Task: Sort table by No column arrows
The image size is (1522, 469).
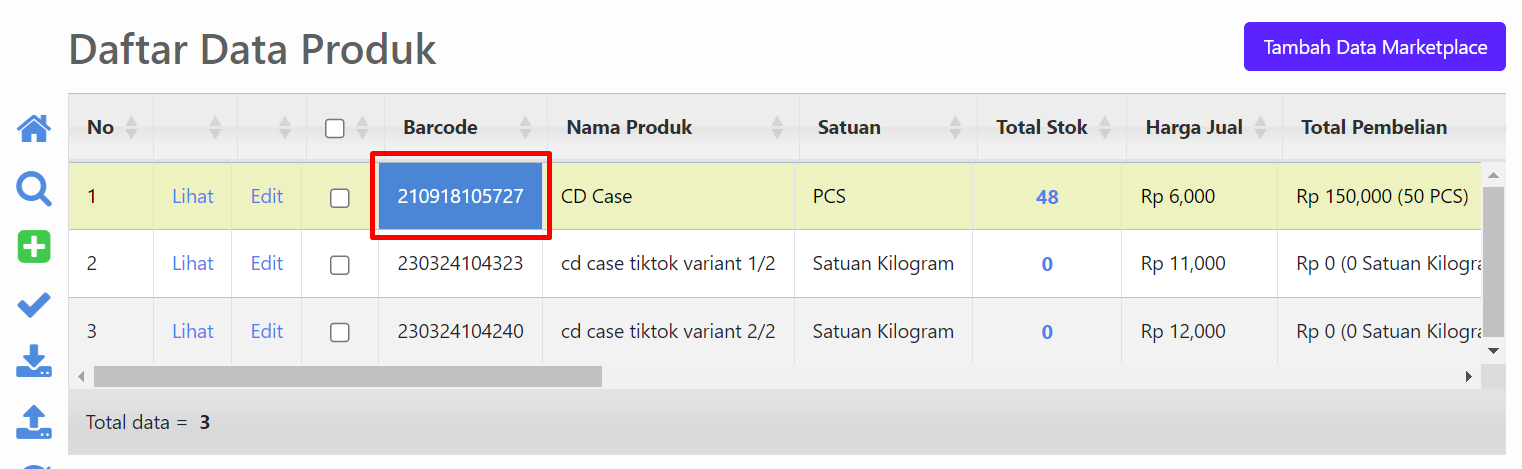Action: point(131,127)
